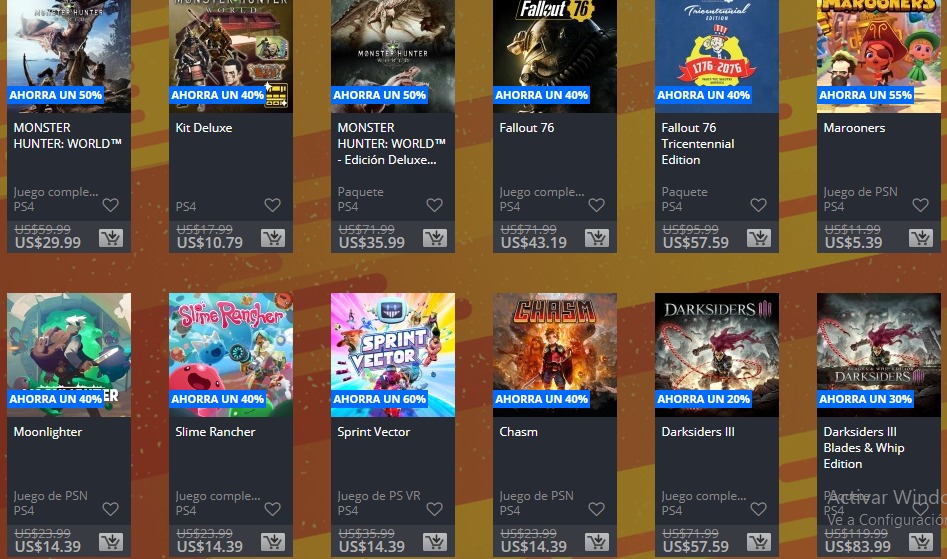
Task: Add MONSTER HUNTER: WORLD Edición Deluxe to cart
Action: pyautogui.click(x=435, y=238)
